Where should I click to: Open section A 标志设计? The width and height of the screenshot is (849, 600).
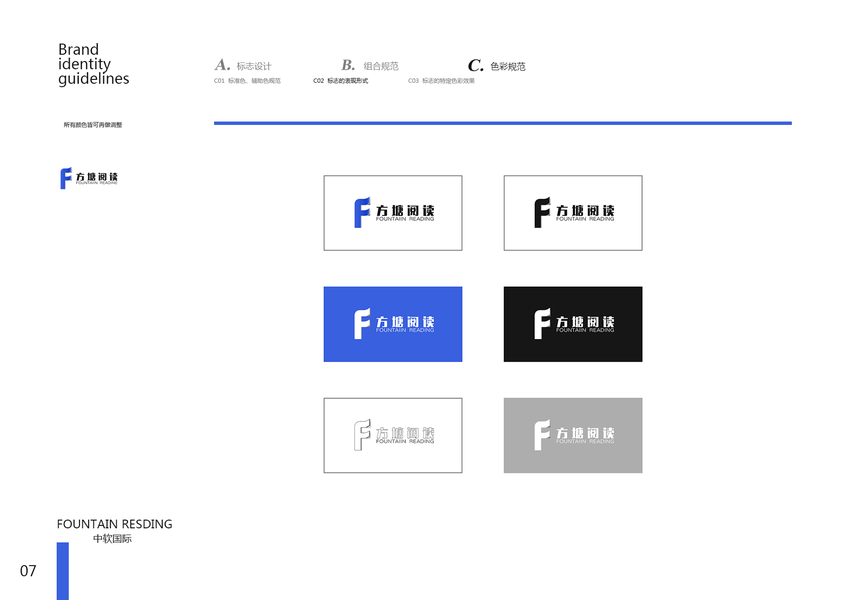click(x=254, y=67)
